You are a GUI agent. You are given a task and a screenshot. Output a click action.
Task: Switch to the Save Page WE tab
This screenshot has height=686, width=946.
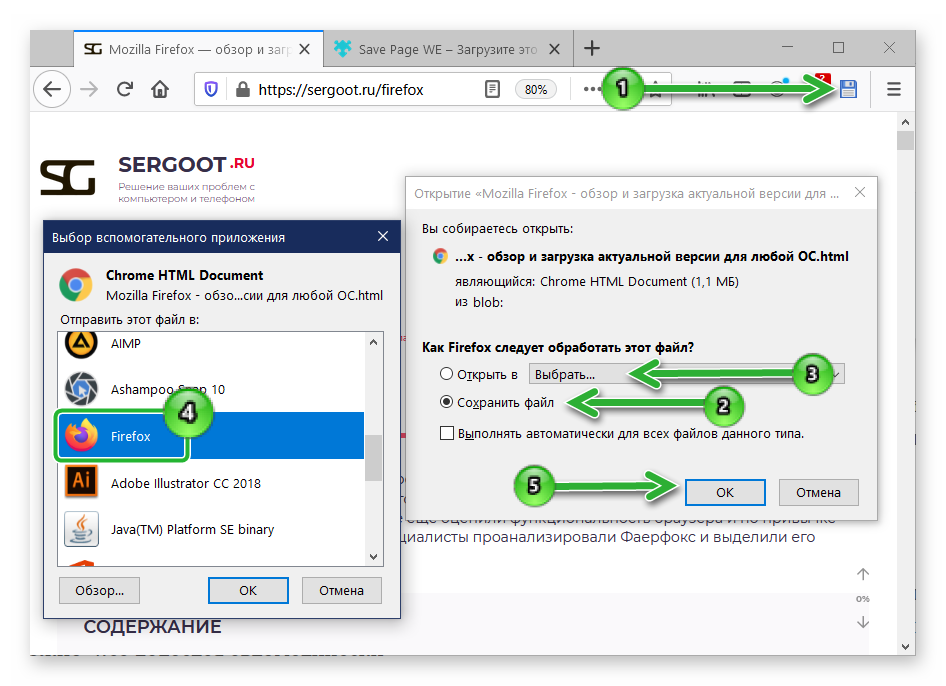(x=447, y=48)
